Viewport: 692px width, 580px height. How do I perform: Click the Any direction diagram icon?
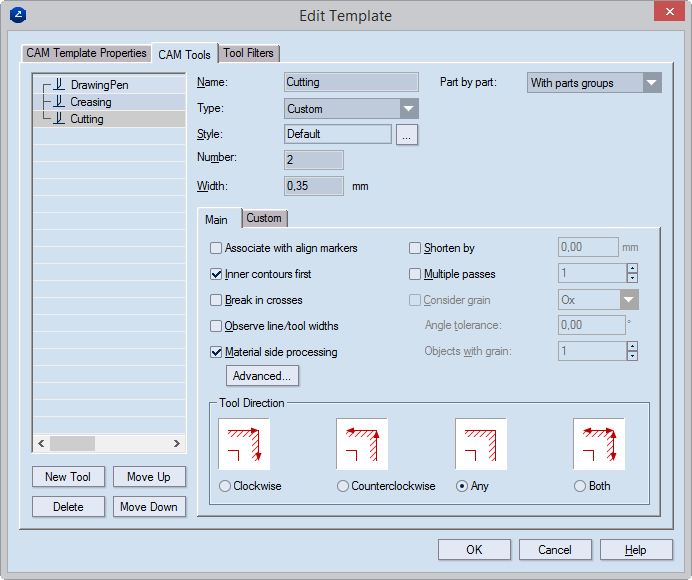click(x=480, y=443)
